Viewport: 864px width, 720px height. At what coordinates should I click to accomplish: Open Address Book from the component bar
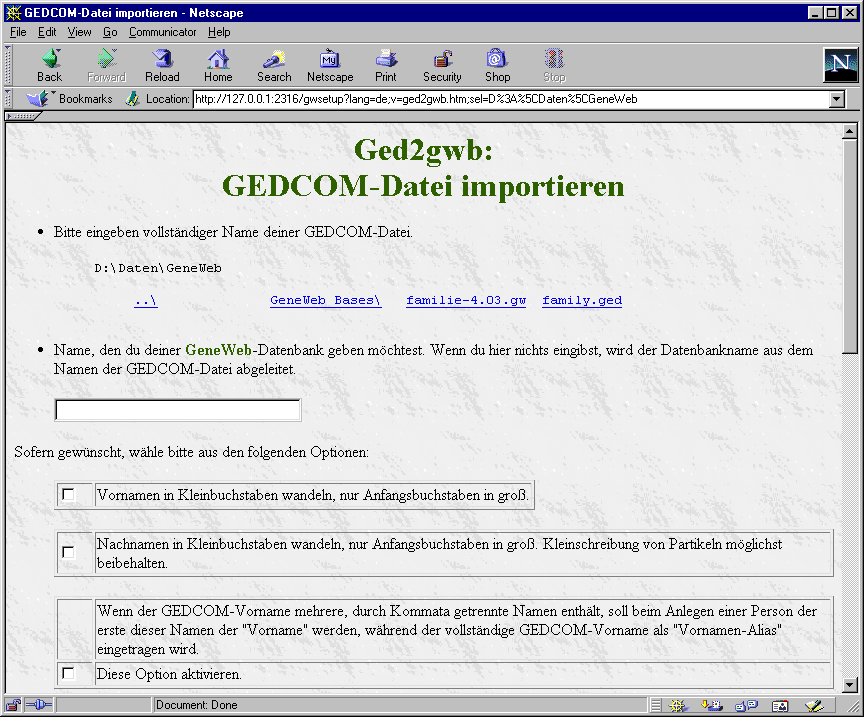point(780,706)
